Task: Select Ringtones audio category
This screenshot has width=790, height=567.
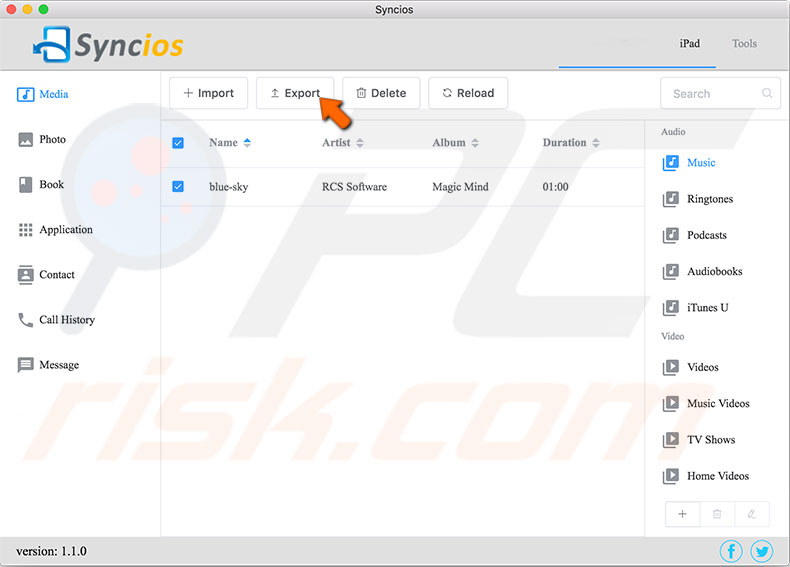Action: tap(698, 199)
